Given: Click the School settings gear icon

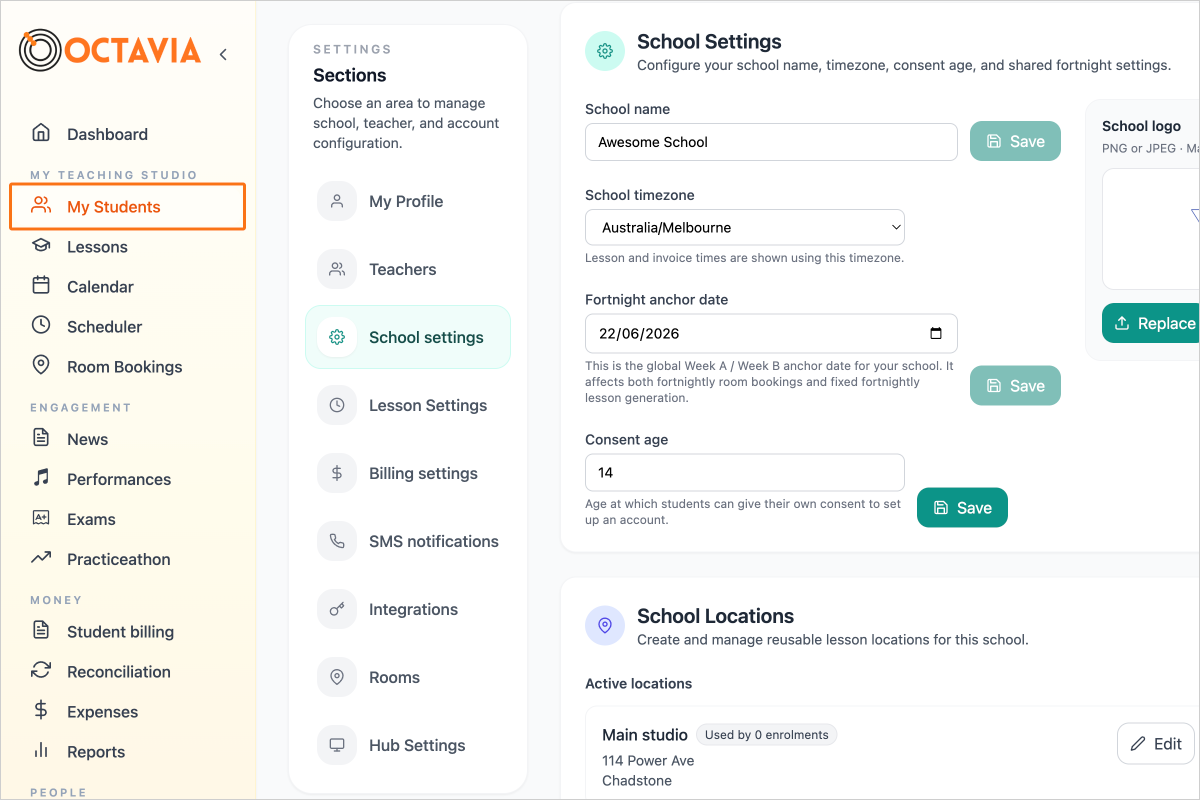Looking at the screenshot, I should [x=337, y=337].
